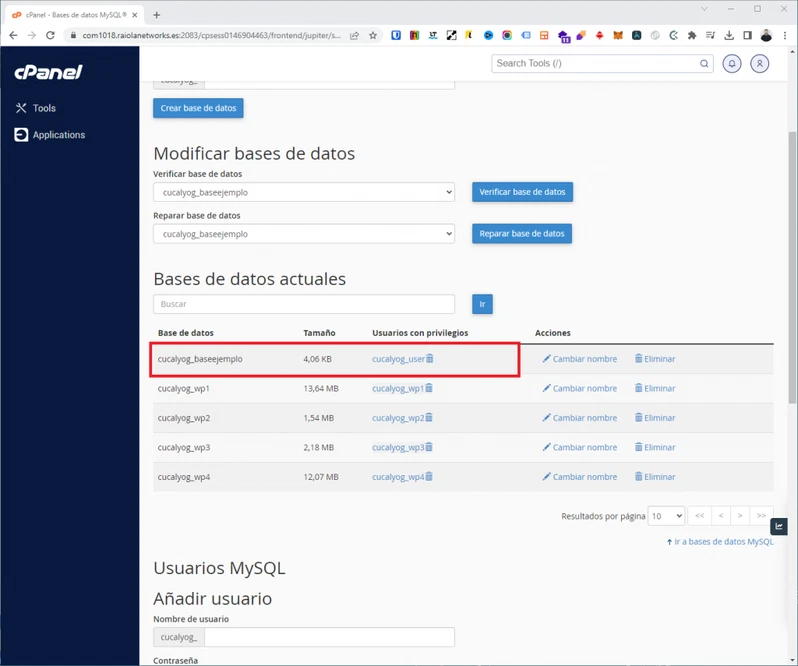
Task: Expand the Reparar base de datos dropdown
Action: point(304,234)
